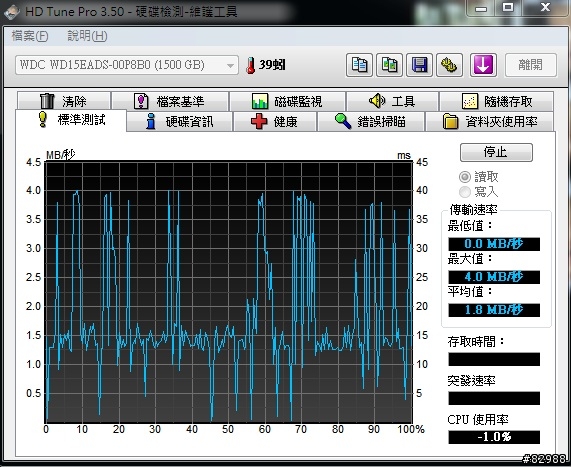
Task: Open the 資料夾使用率 tab
Action: pos(490,122)
